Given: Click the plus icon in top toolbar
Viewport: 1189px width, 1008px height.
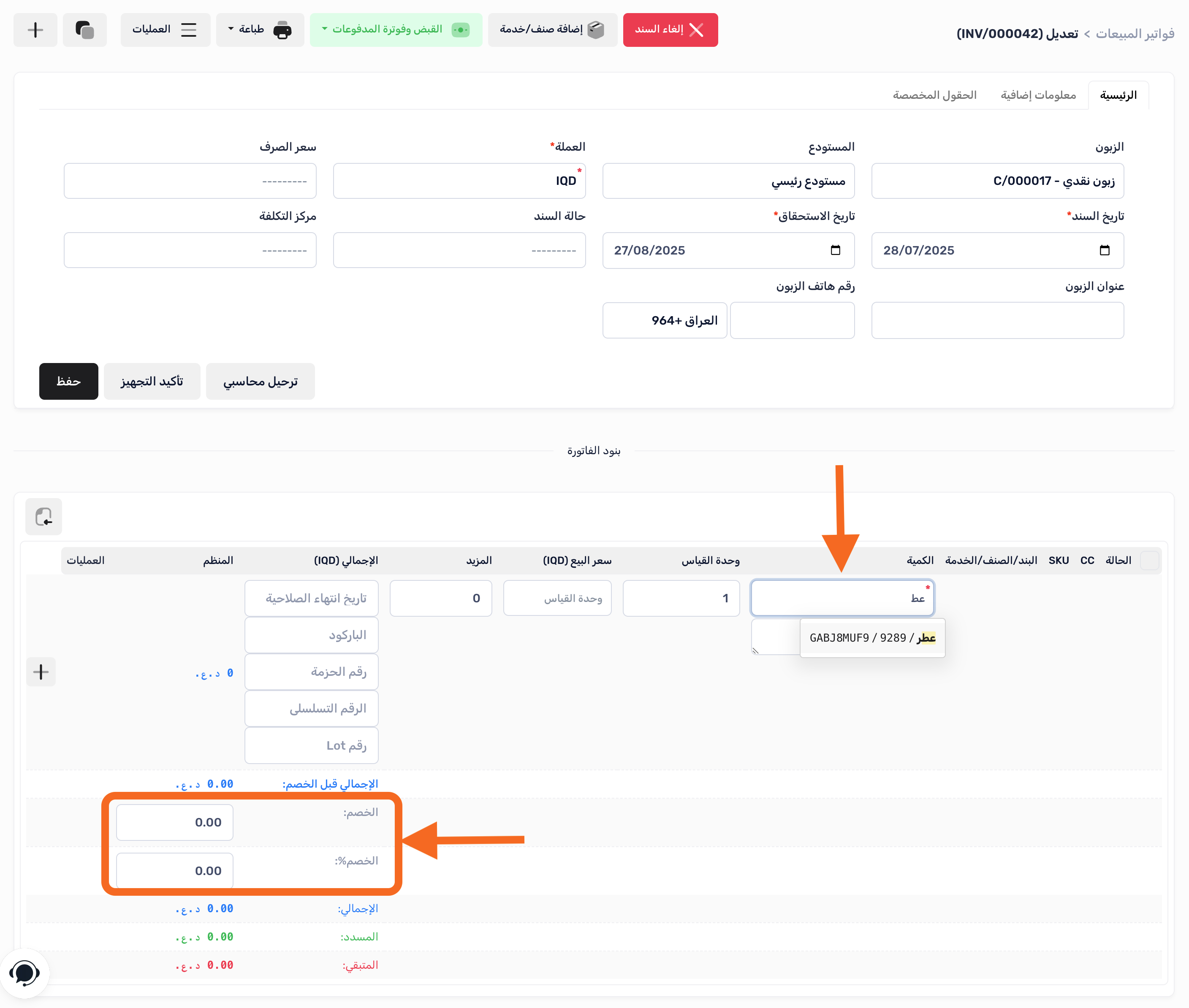Looking at the screenshot, I should pyautogui.click(x=35, y=30).
